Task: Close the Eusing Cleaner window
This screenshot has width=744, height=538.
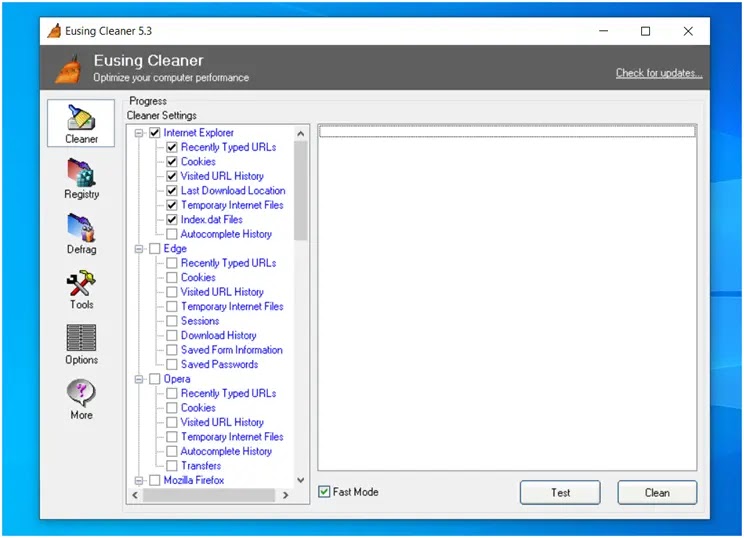Action: coord(688,31)
